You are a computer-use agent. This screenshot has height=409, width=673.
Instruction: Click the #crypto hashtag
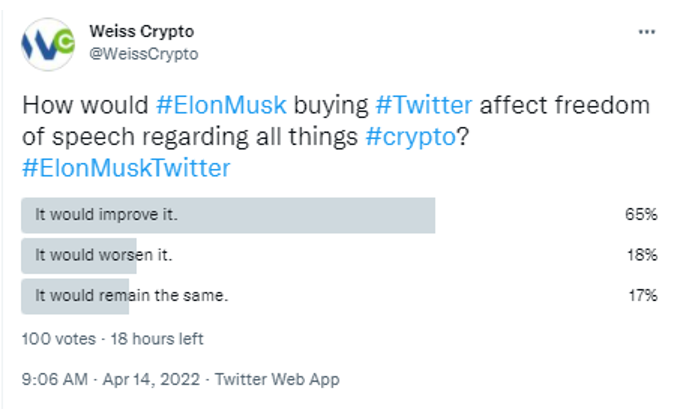tap(410, 137)
